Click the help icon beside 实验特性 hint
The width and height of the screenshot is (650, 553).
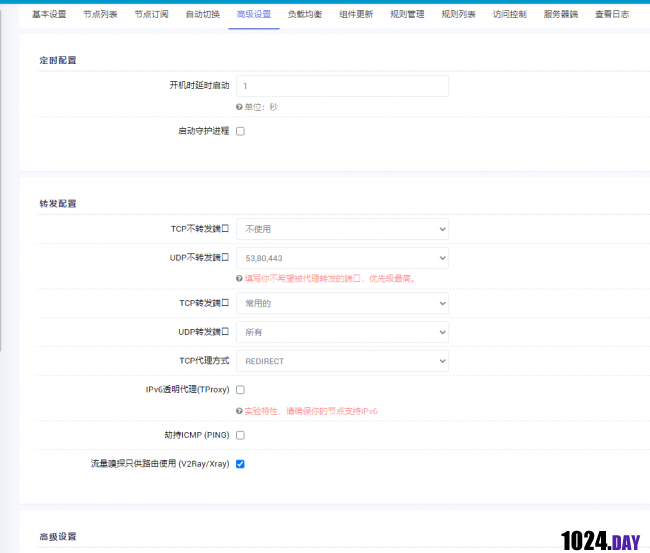(239, 411)
